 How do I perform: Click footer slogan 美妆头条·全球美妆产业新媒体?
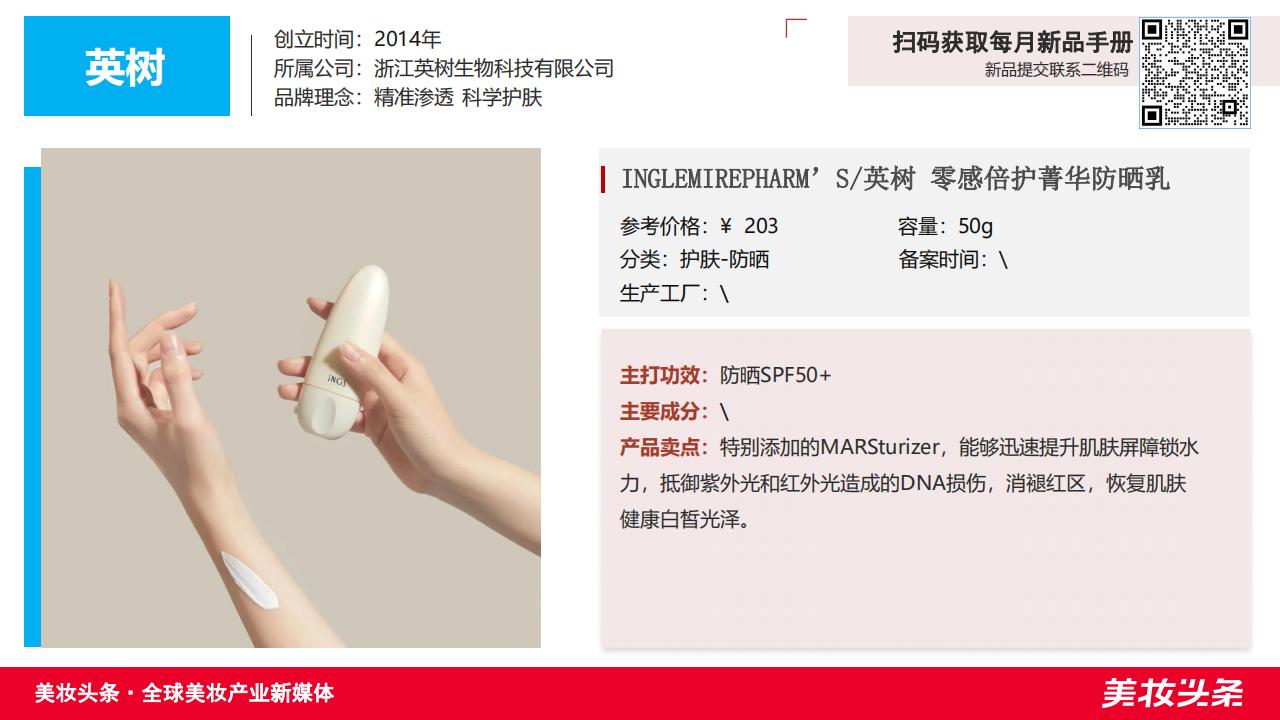(x=184, y=693)
